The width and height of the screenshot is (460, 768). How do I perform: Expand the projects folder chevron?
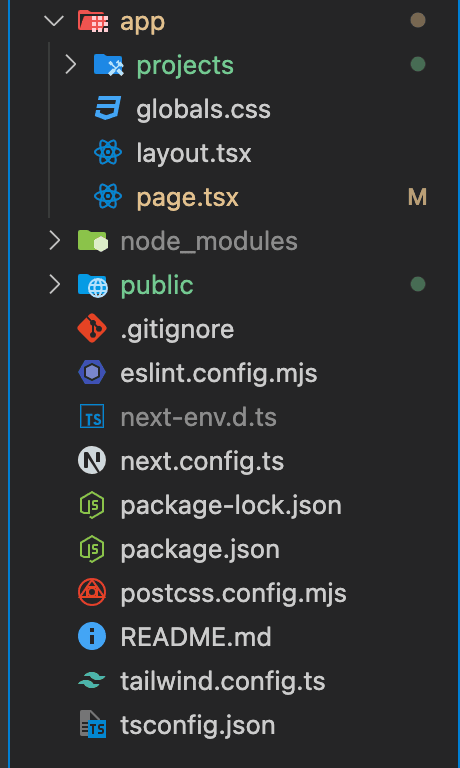point(71,65)
